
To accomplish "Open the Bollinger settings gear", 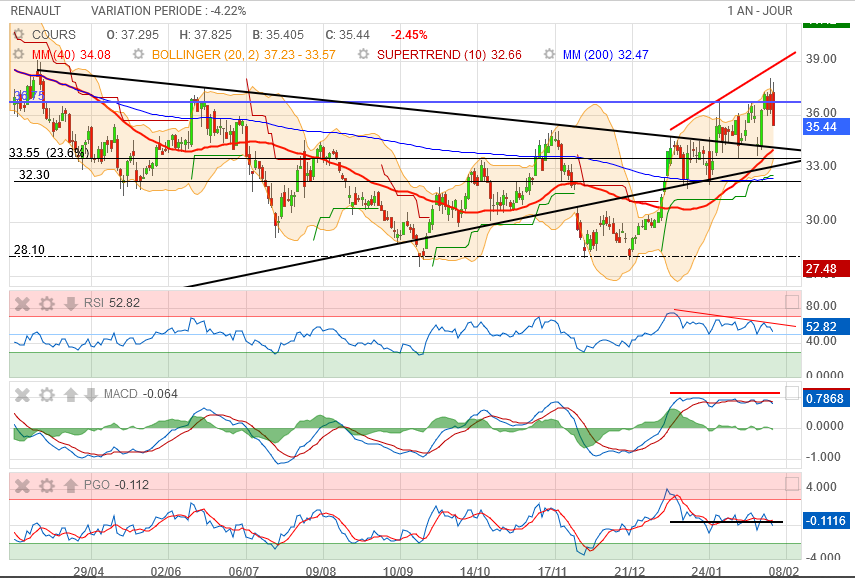I will (x=139, y=55).
